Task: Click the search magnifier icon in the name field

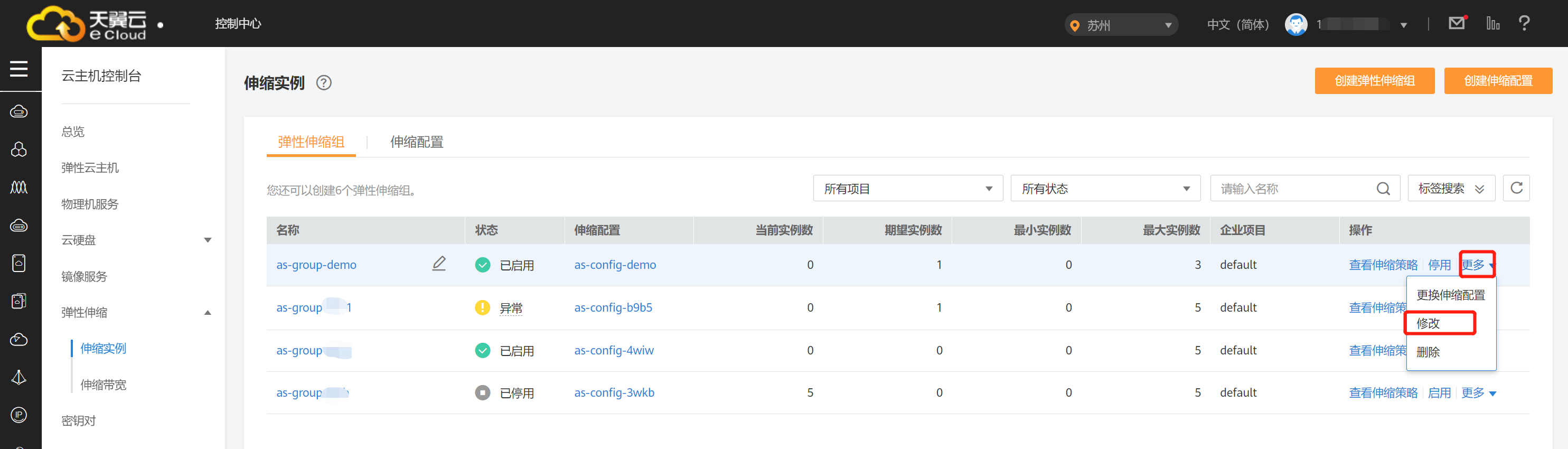Action: coord(1384,189)
